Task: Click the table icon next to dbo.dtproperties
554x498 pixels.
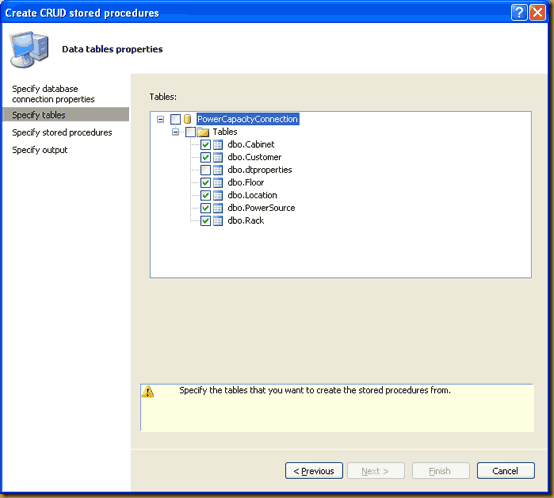Action: pyautogui.click(x=218, y=170)
